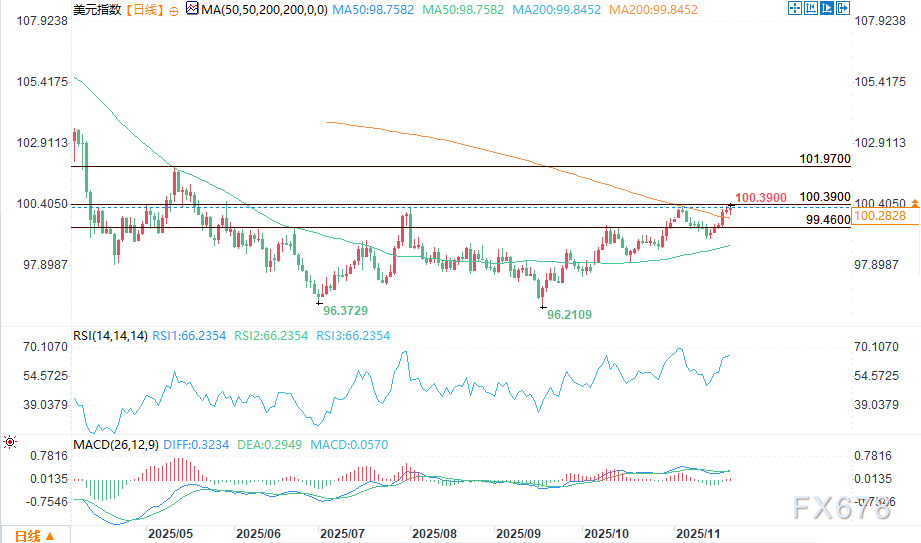Click the red sun icon beside MACD
This screenshot has width=921, height=543.
(10, 440)
